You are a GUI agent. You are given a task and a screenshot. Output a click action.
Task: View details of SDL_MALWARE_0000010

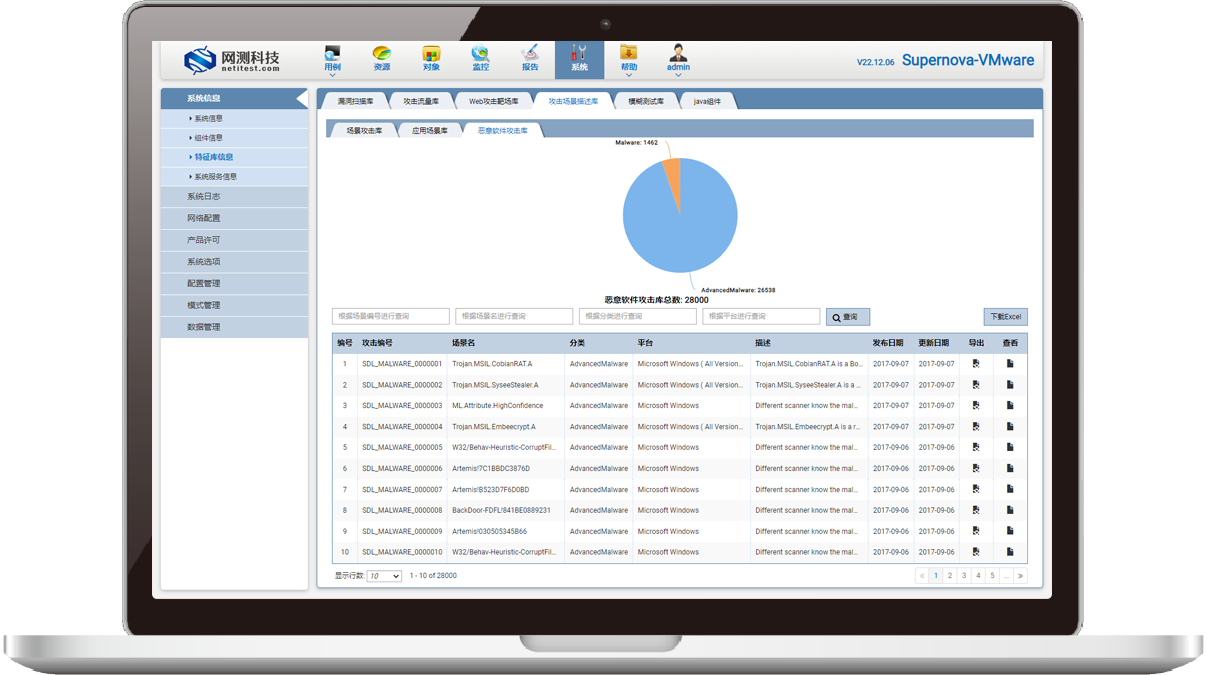tap(1010, 552)
